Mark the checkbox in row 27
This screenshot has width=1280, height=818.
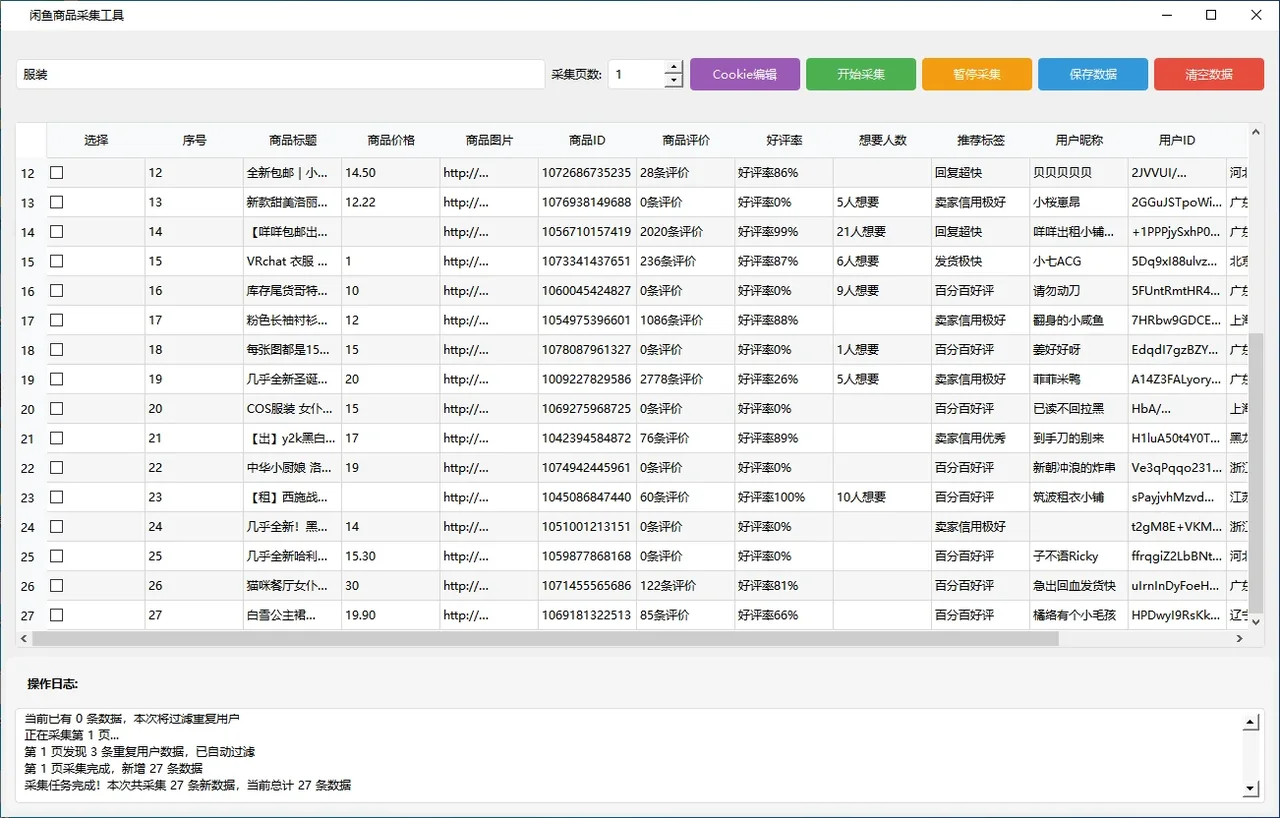[57, 614]
